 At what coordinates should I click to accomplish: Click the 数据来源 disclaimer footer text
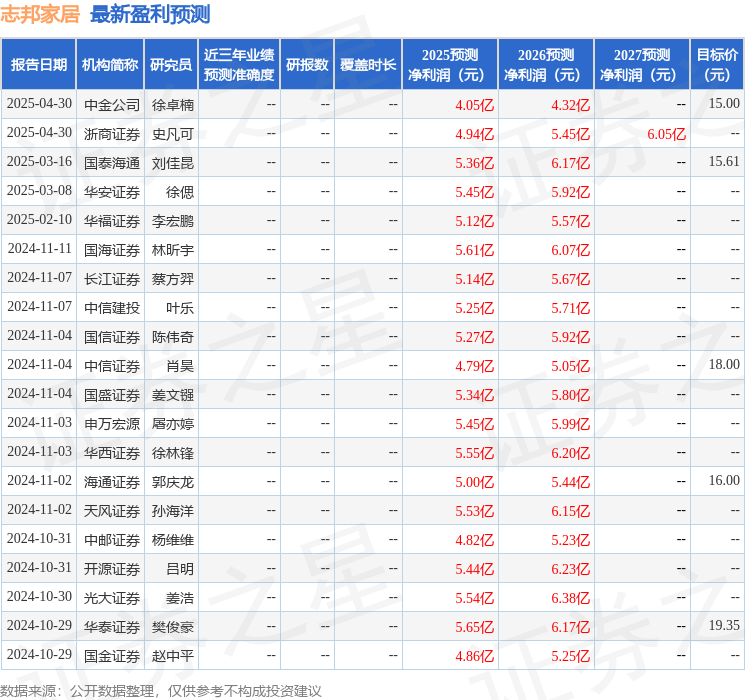[161, 691]
